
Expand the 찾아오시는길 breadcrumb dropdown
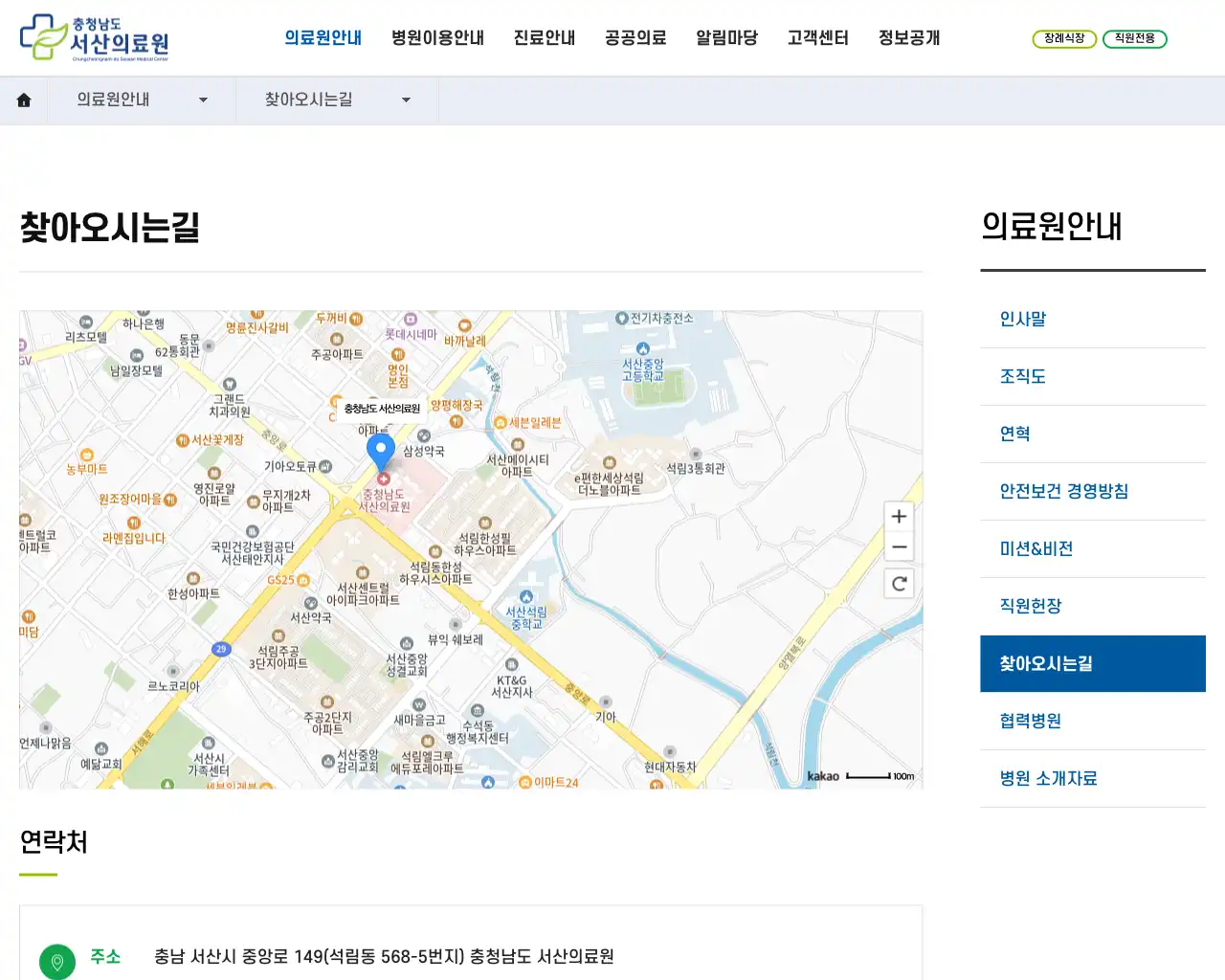pyautogui.click(x=337, y=100)
